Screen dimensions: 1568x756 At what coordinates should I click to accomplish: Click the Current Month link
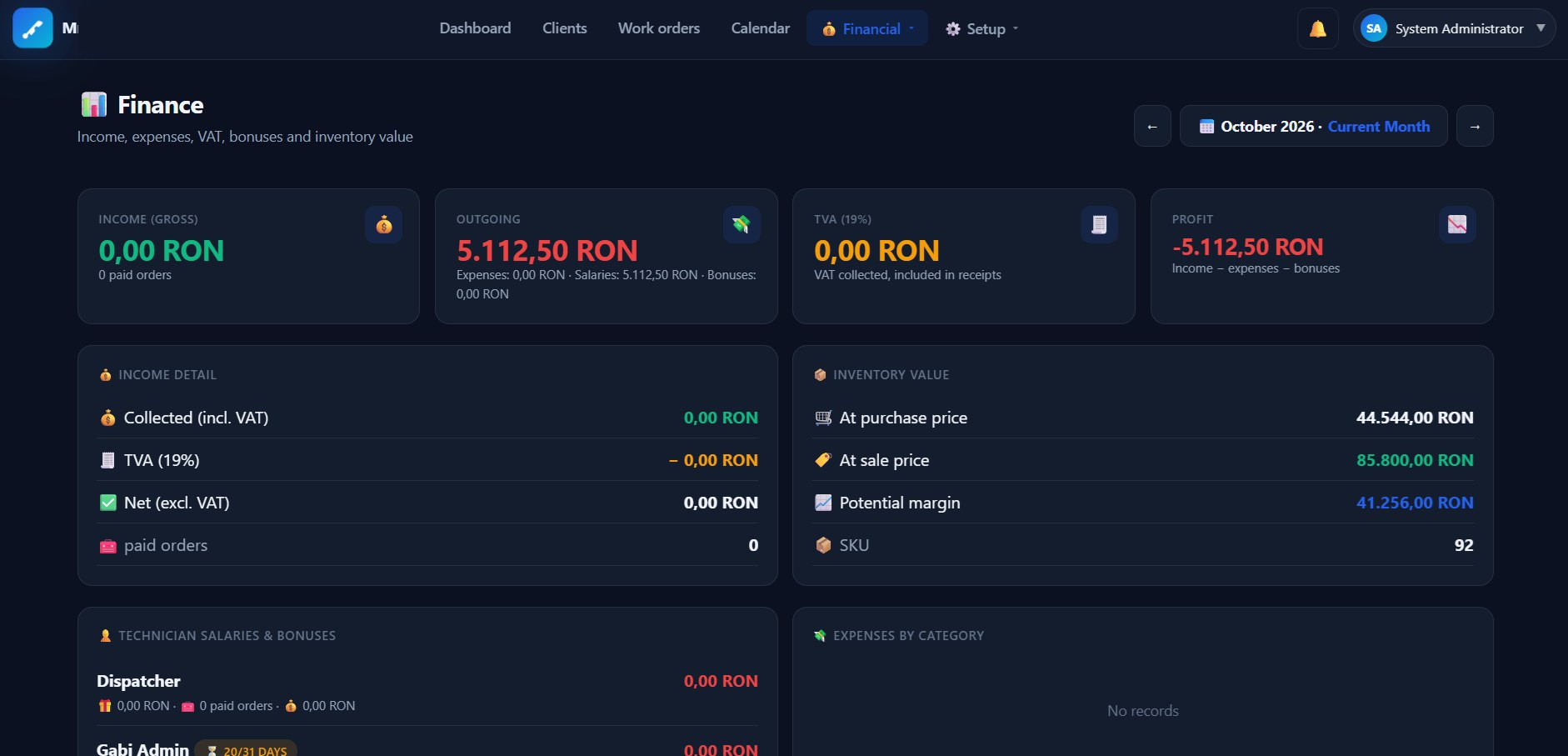point(1379,127)
